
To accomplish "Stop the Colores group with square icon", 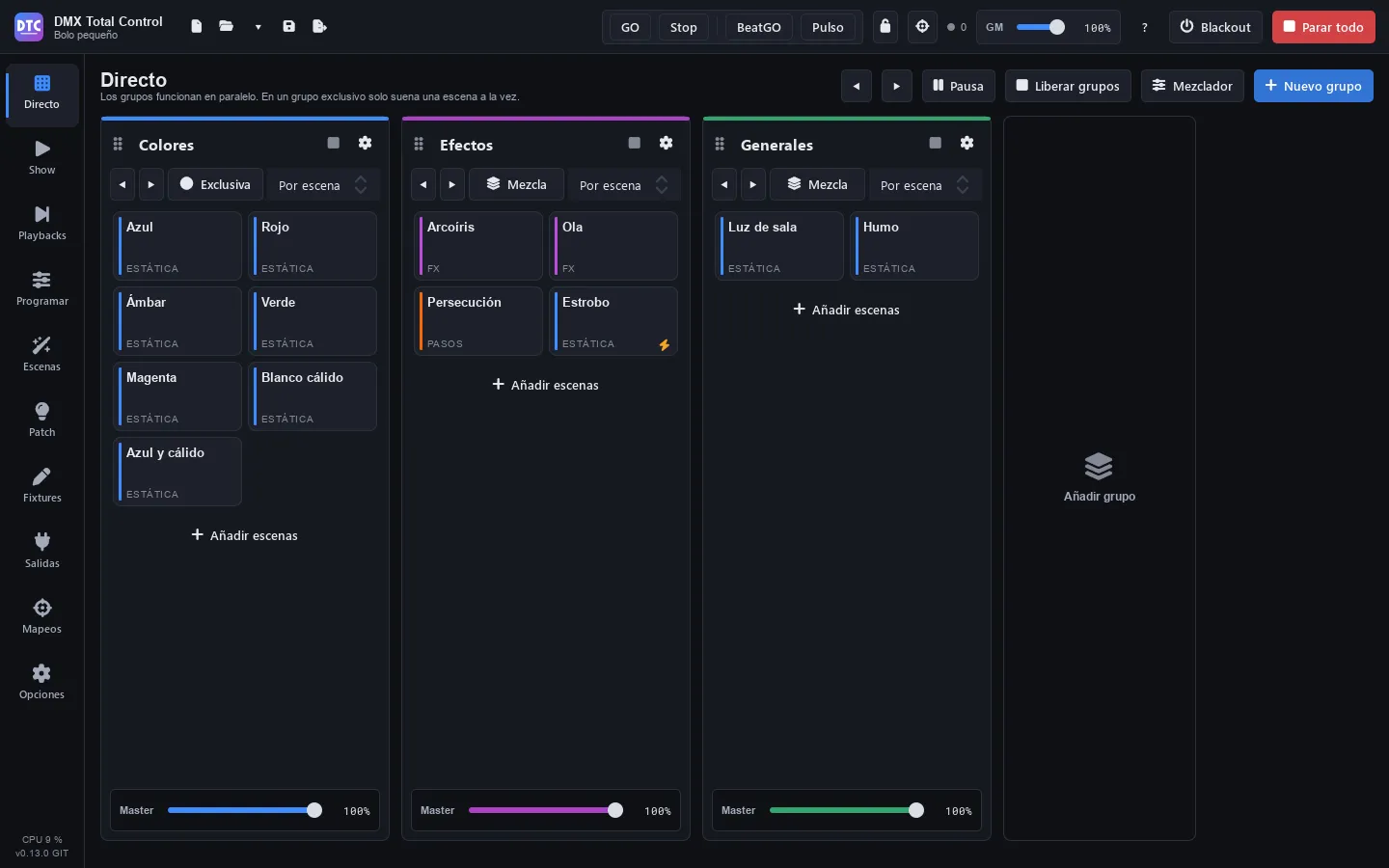I will [334, 143].
